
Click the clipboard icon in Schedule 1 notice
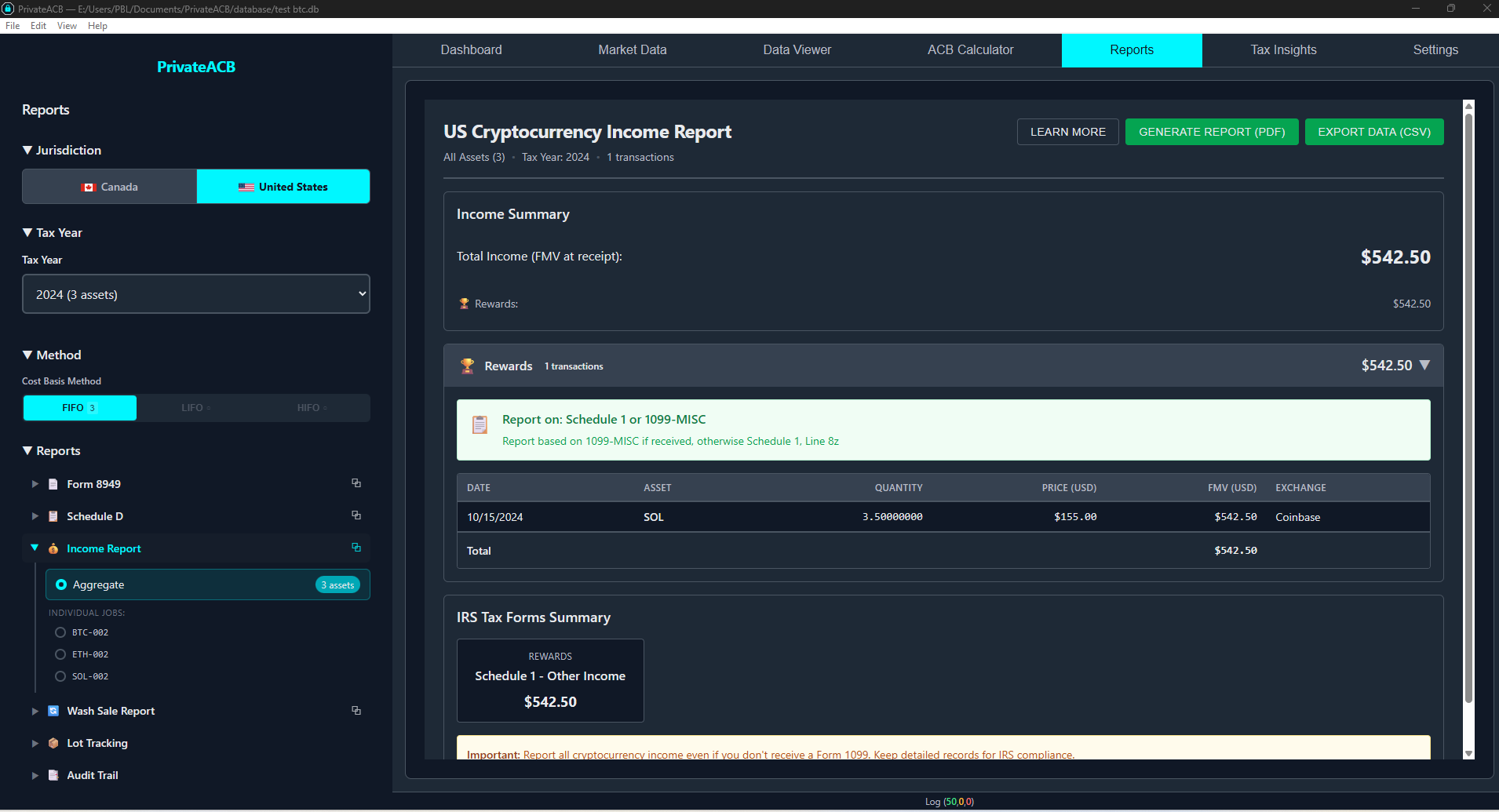click(x=480, y=424)
